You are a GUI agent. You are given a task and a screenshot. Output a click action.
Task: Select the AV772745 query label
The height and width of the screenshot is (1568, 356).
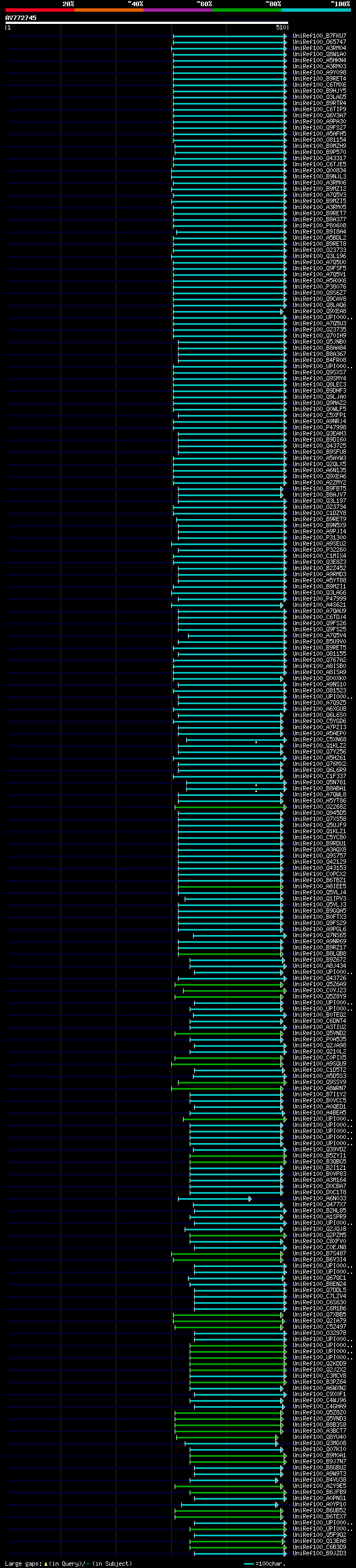[x=21, y=18]
